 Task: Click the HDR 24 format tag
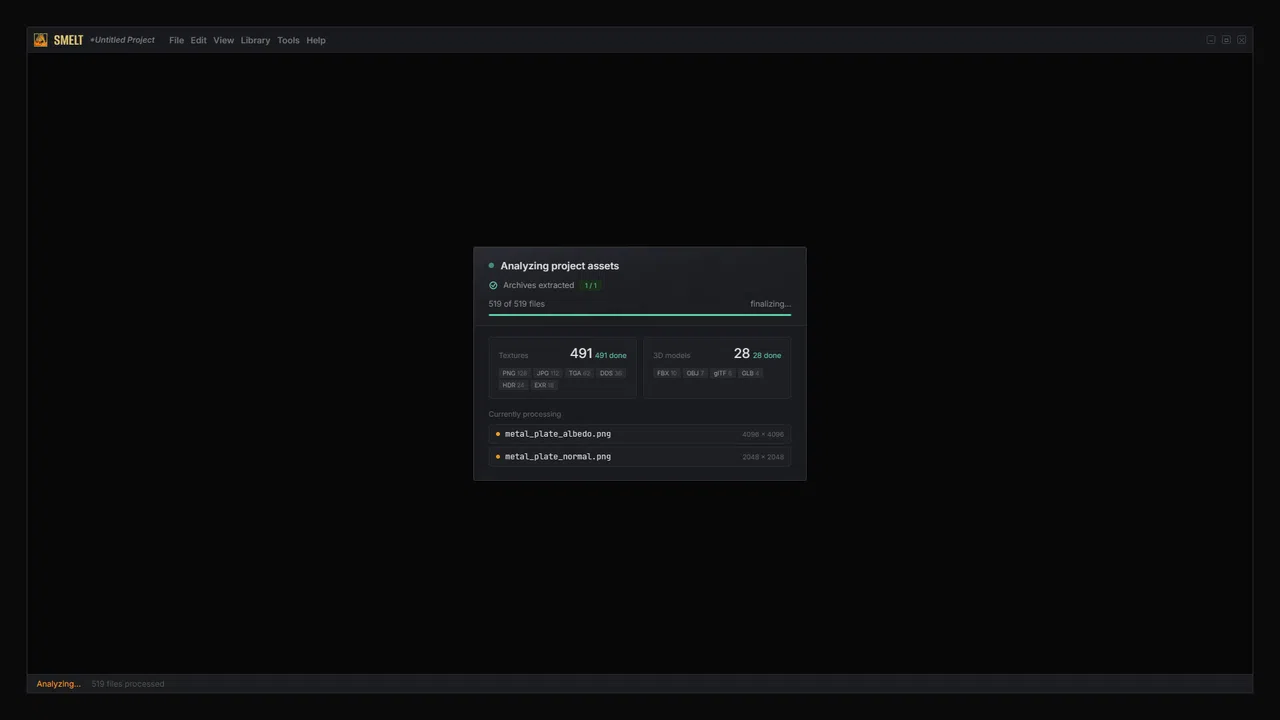pyautogui.click(x=513, y=385)
